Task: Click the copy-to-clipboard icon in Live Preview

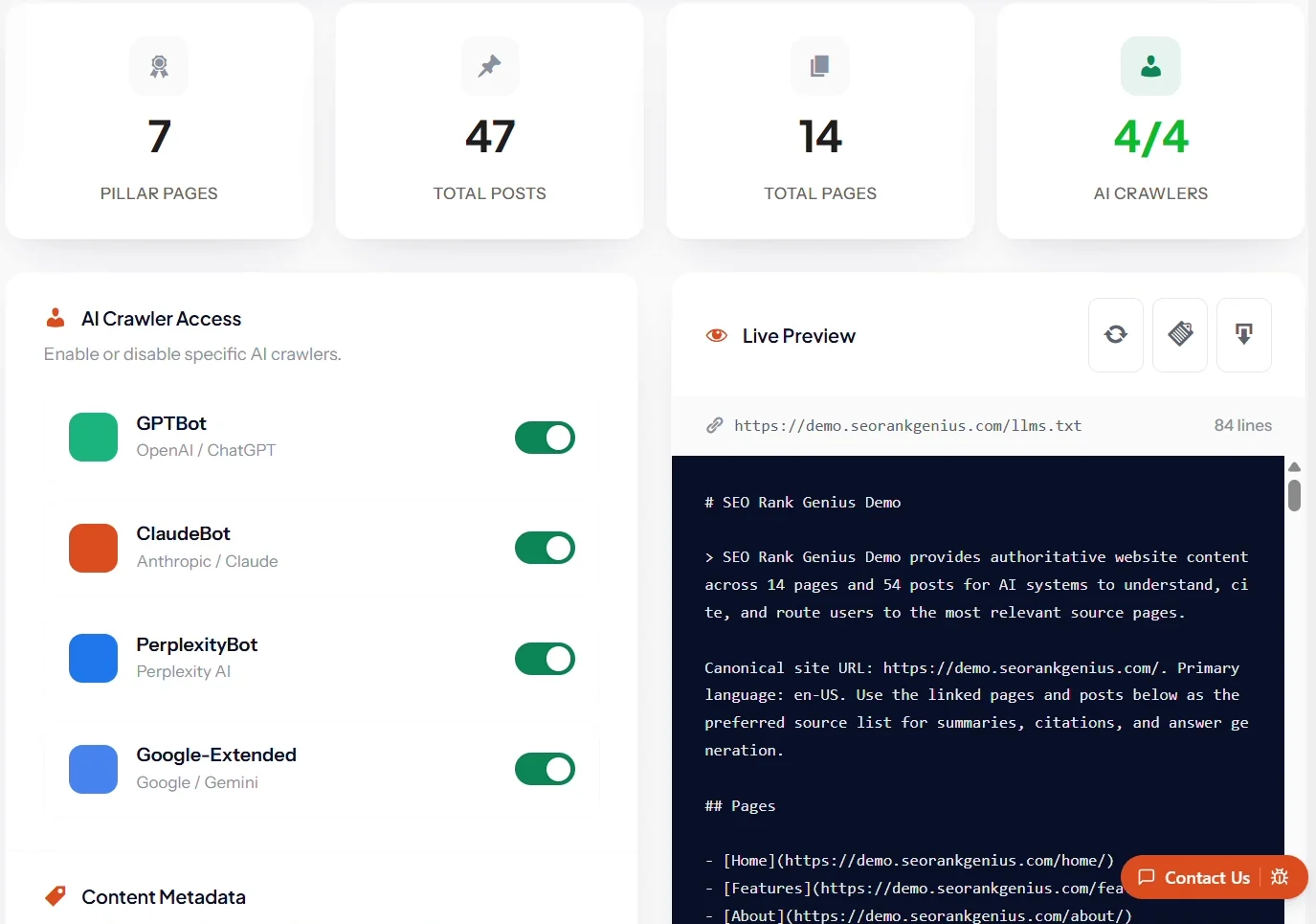Action: coord(1180,334)
